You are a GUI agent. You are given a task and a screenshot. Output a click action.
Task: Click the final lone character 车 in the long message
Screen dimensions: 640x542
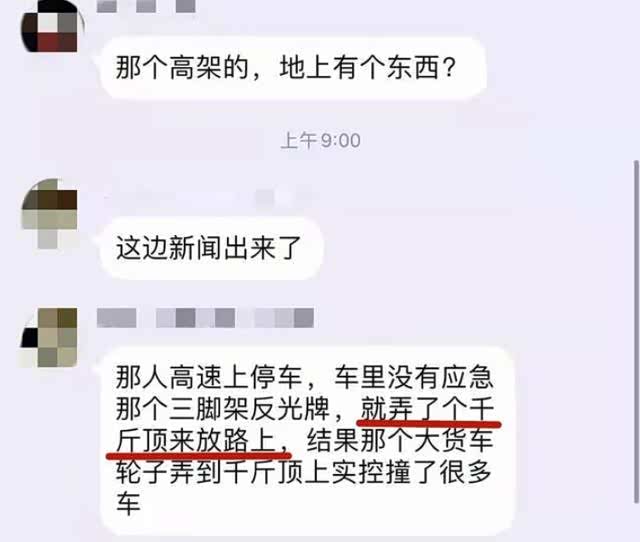click(129, 503)
